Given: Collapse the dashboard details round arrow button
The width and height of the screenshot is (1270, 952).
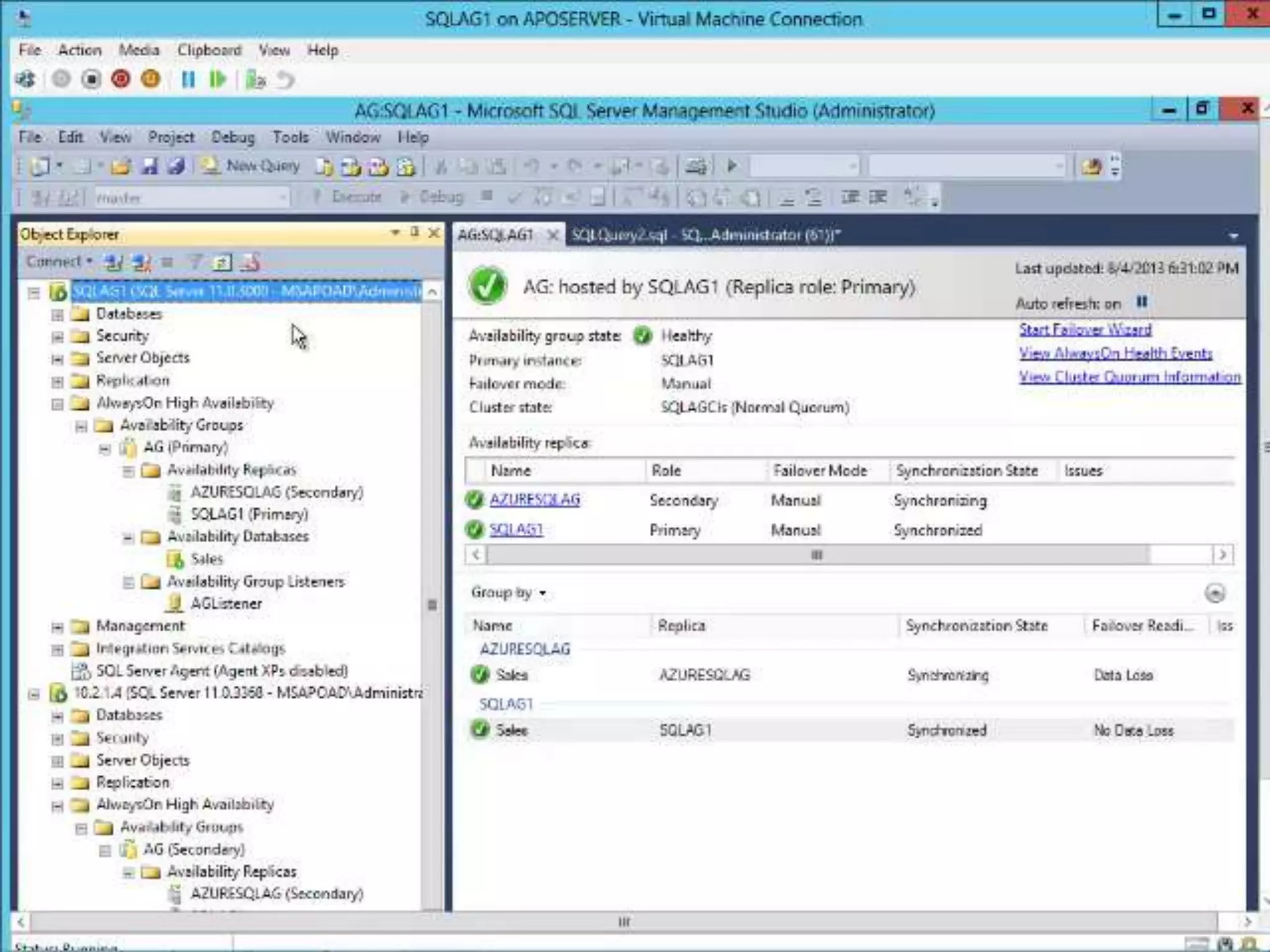Looking at the screenshot, I should coord(1214,593).
